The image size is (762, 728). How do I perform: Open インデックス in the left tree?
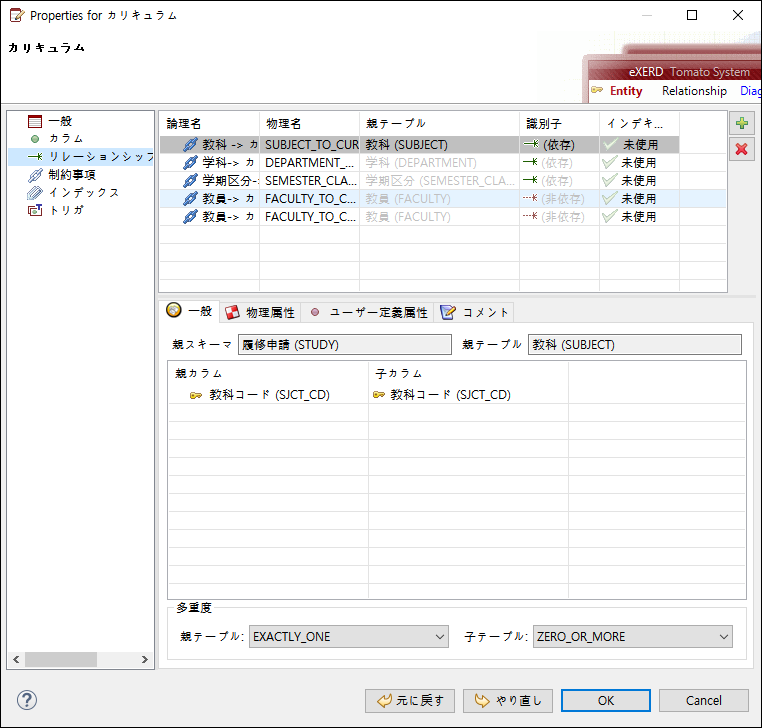click(x=83, y=192)
